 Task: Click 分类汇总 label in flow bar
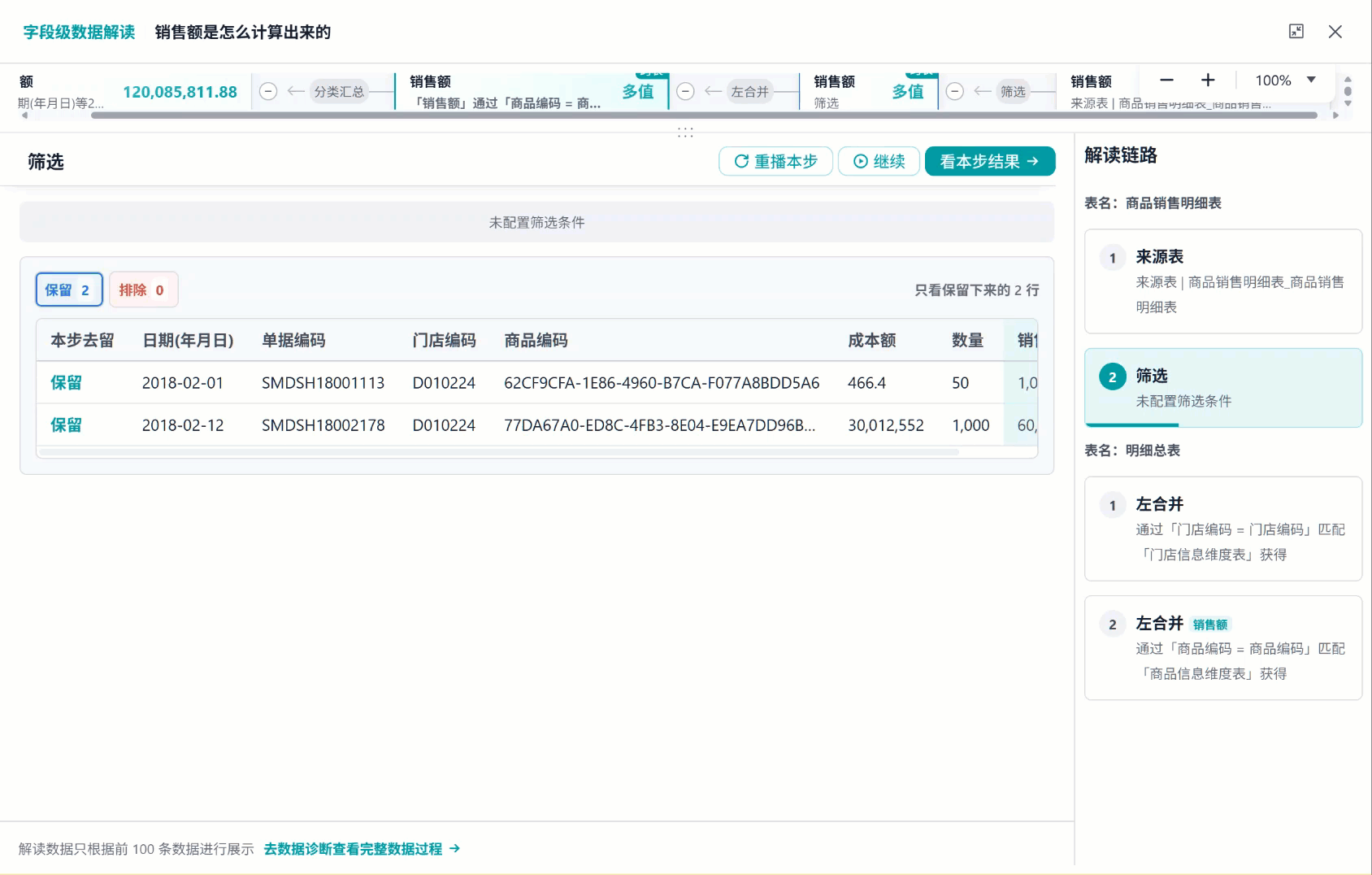(339, 92)
